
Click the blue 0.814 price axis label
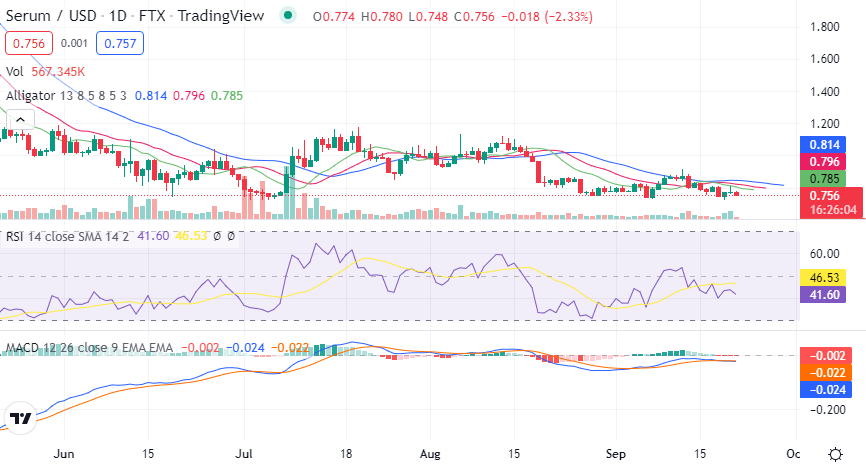(x=823, y=145)
